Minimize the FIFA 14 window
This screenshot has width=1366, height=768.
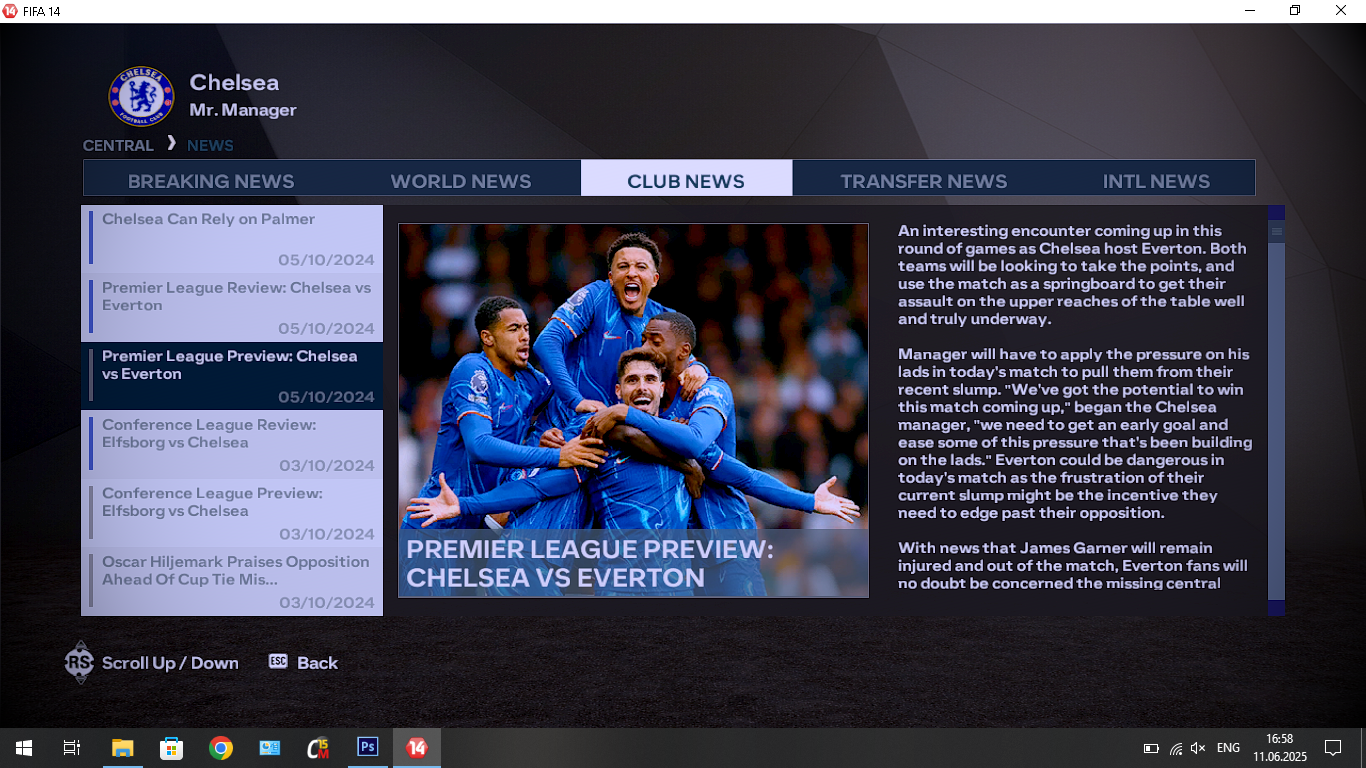coord(1251,10)
